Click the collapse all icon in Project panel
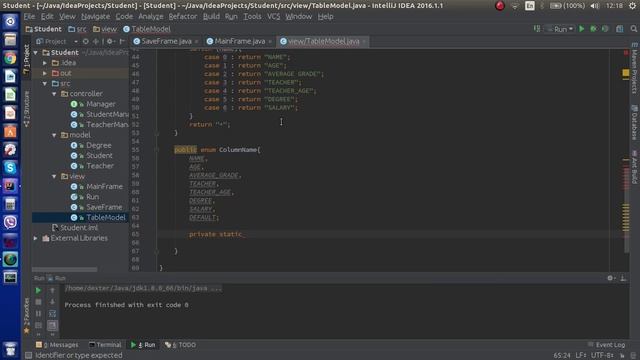The width and height of the screenshot is (640, 360). point(96,41)
